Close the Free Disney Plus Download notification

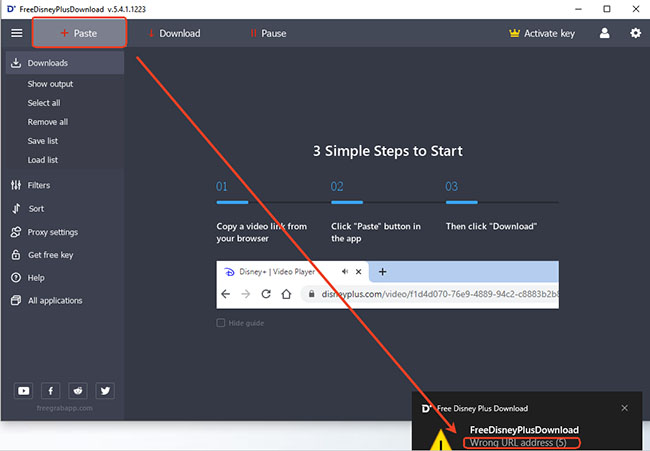[624, 408]
